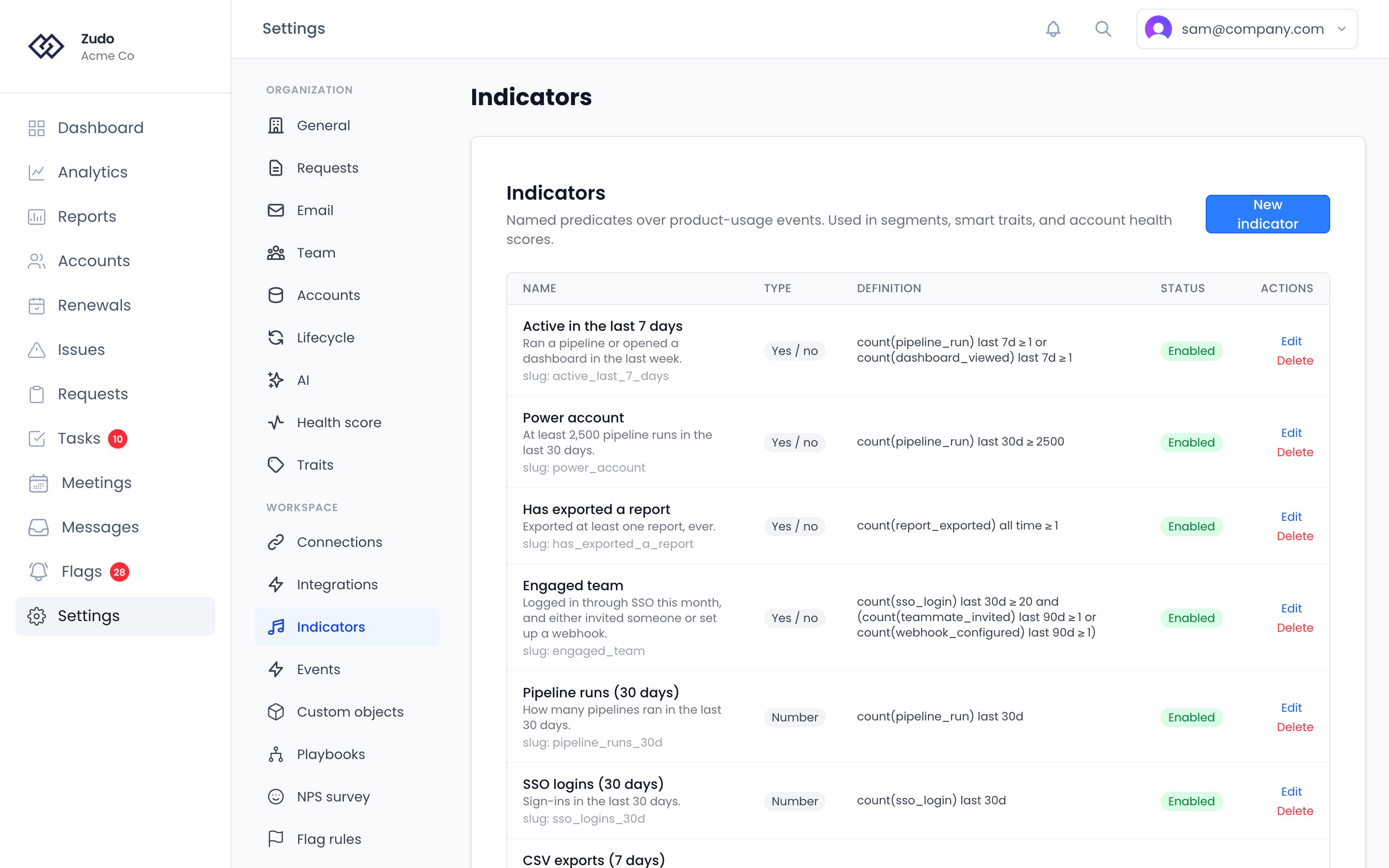1389x868 pixels.
Task: Click the Health score pulse icon
Action: 275,422
